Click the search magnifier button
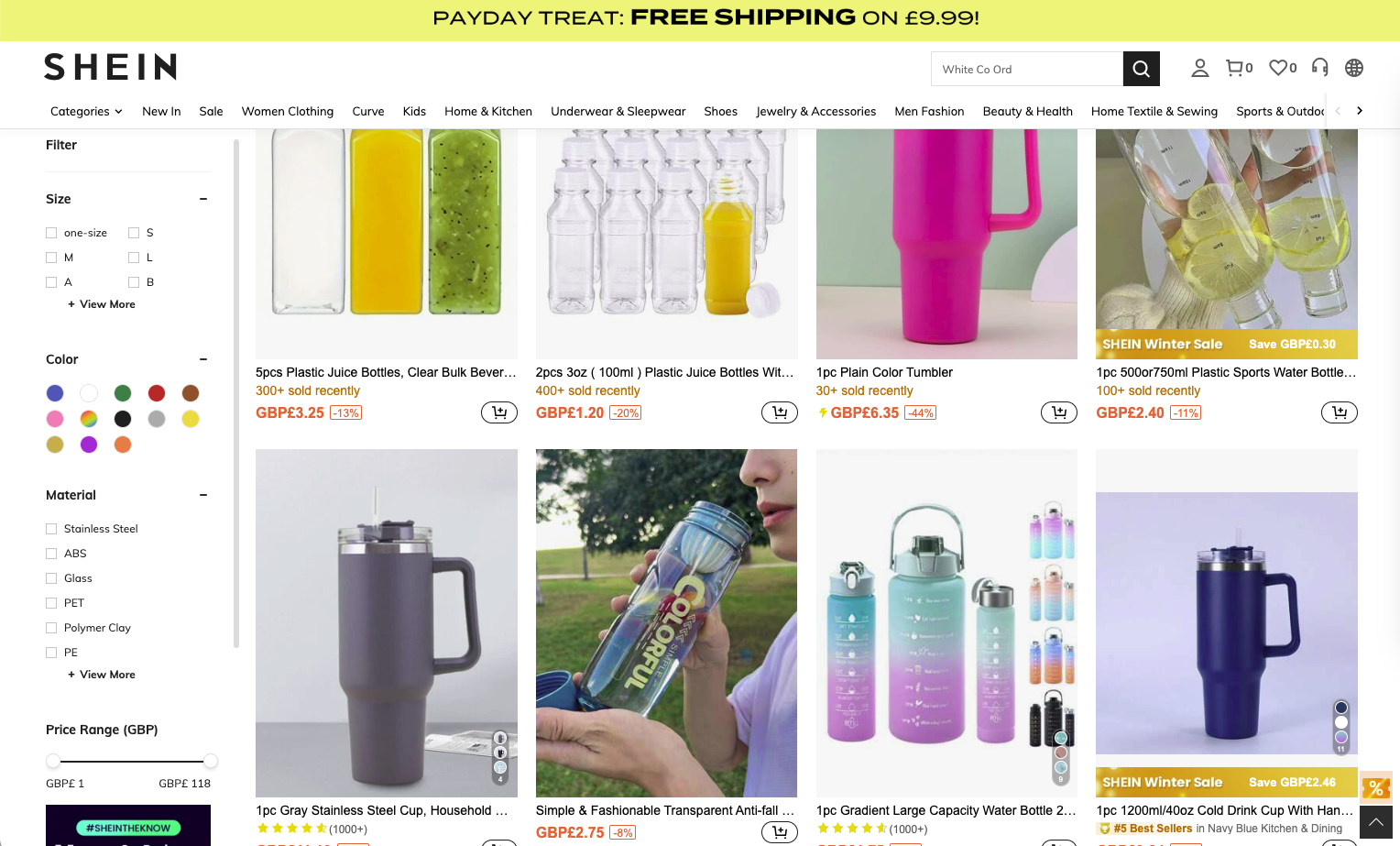Screen dimensions: 1400x846 (x=1141, y=69)
